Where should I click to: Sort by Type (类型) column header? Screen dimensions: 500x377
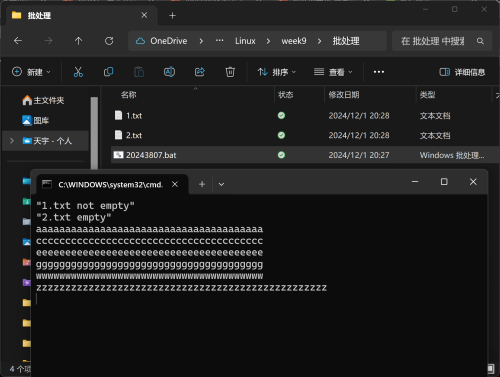click(x=427, y=95)
